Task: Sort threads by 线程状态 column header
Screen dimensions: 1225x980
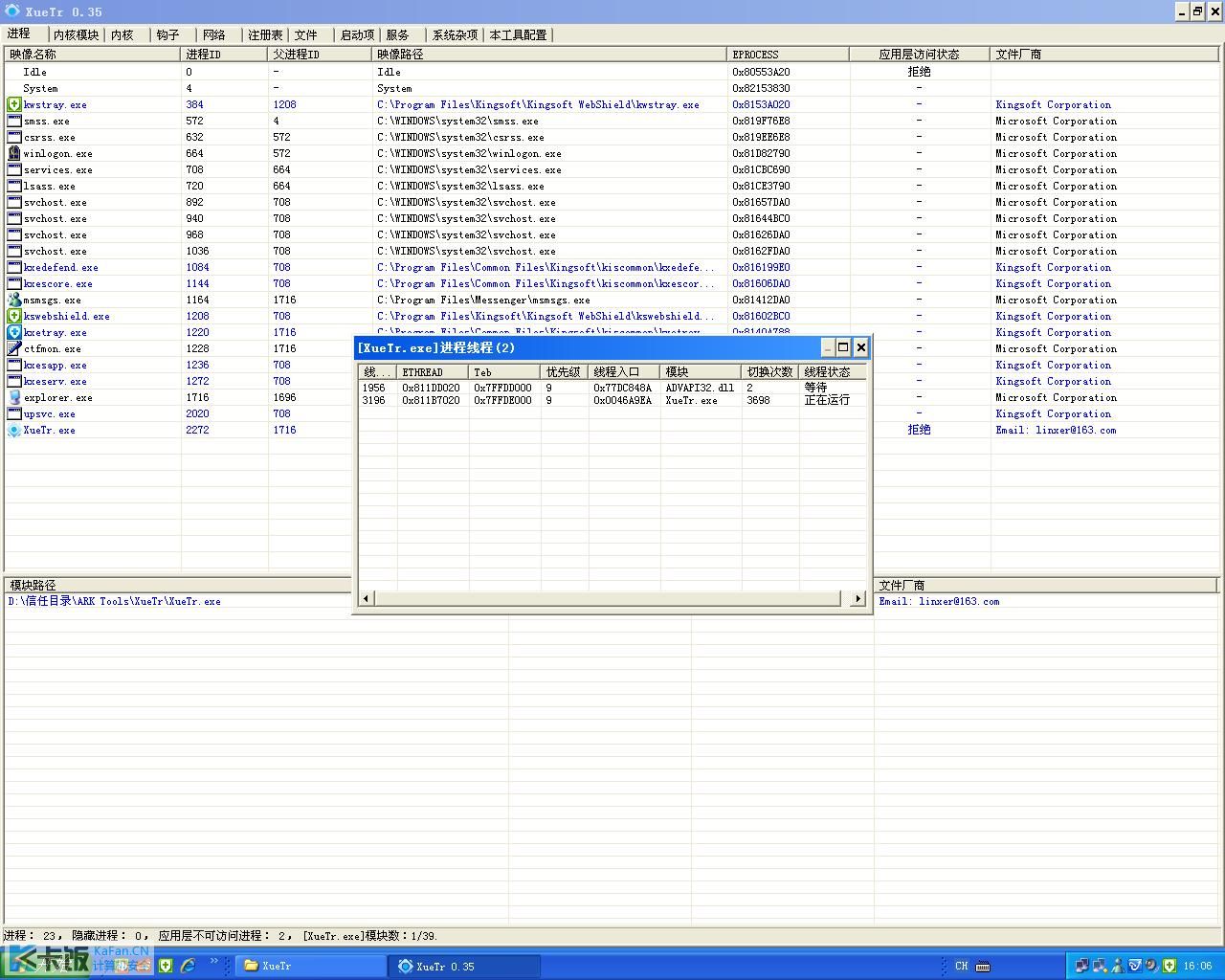Action: [833, 372]
